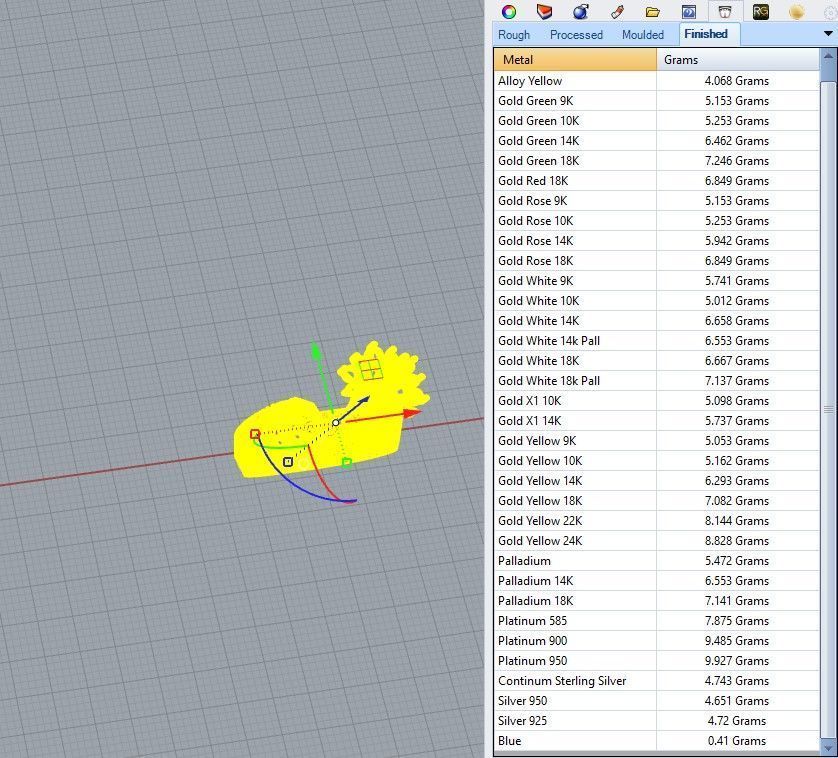The height and width of the screenshot is (758, 838).
Task: Select the Palladium 18K row
Action: click(656, 600)
